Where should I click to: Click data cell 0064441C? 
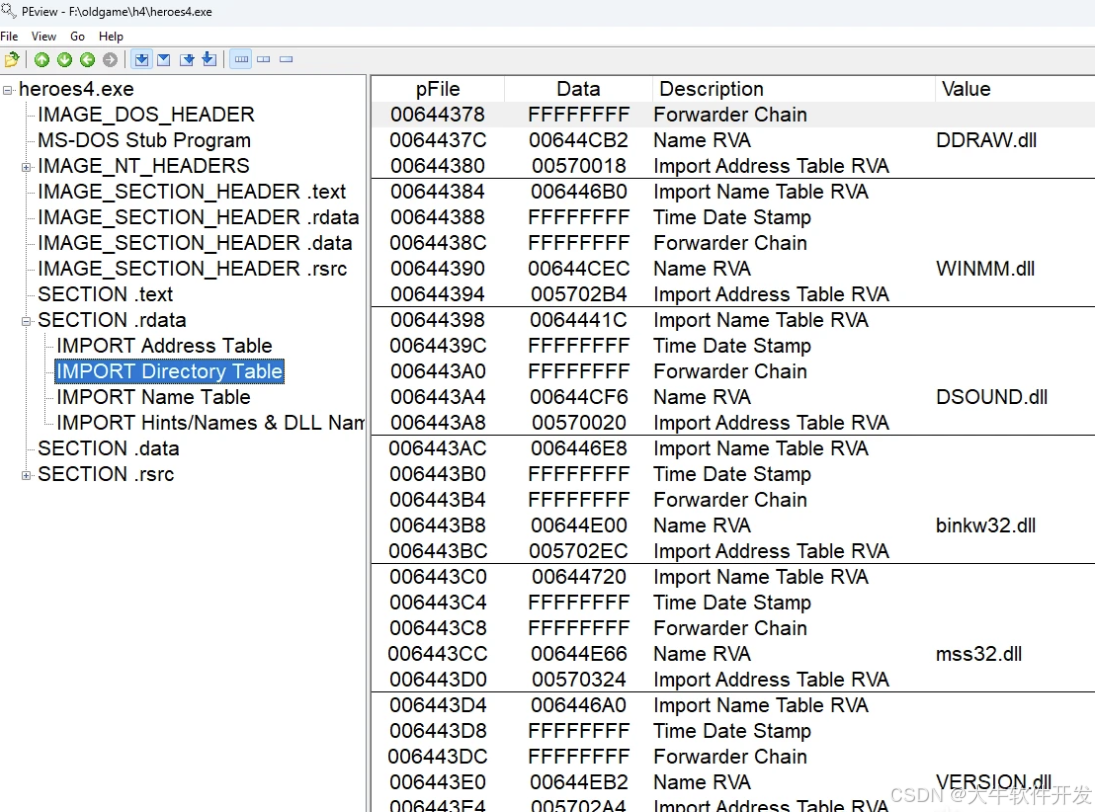(x=578, y=320)
